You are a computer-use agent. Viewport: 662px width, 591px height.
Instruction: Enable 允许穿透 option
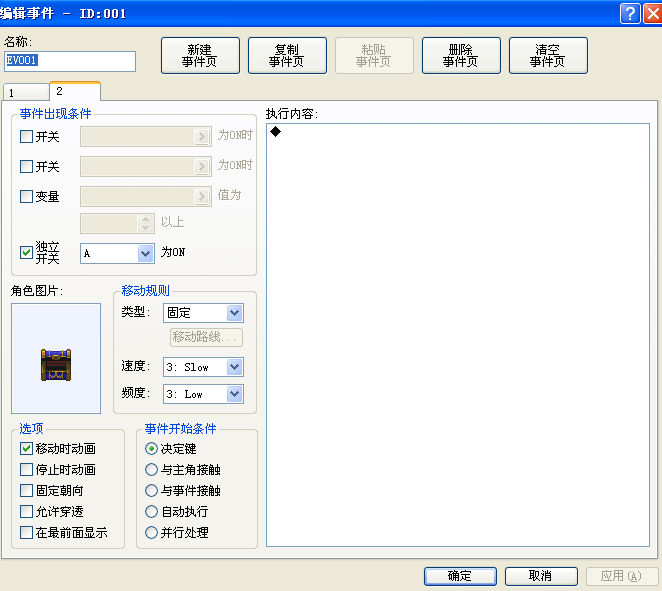[x=26, y=512]
